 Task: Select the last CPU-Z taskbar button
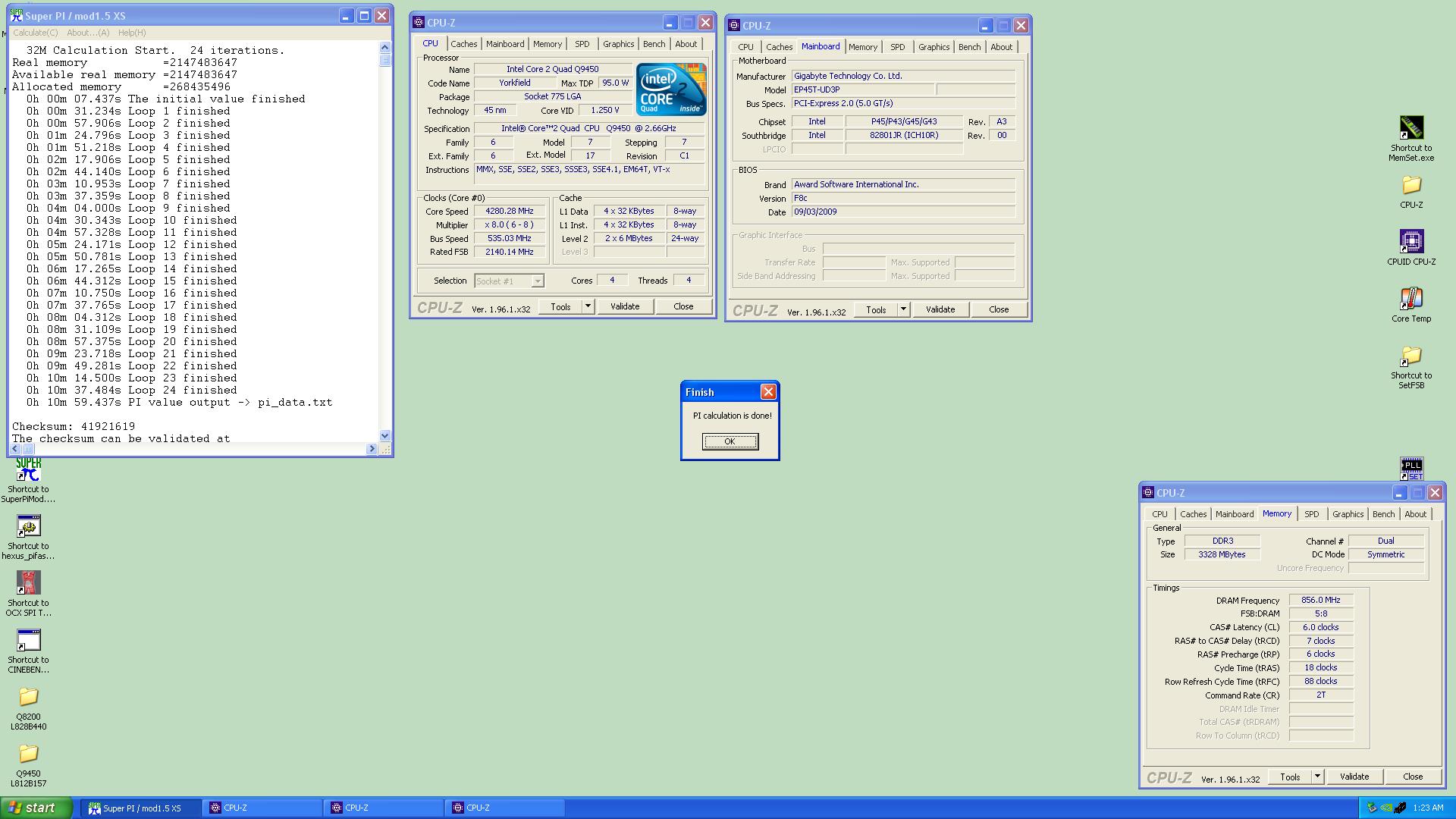506,808
